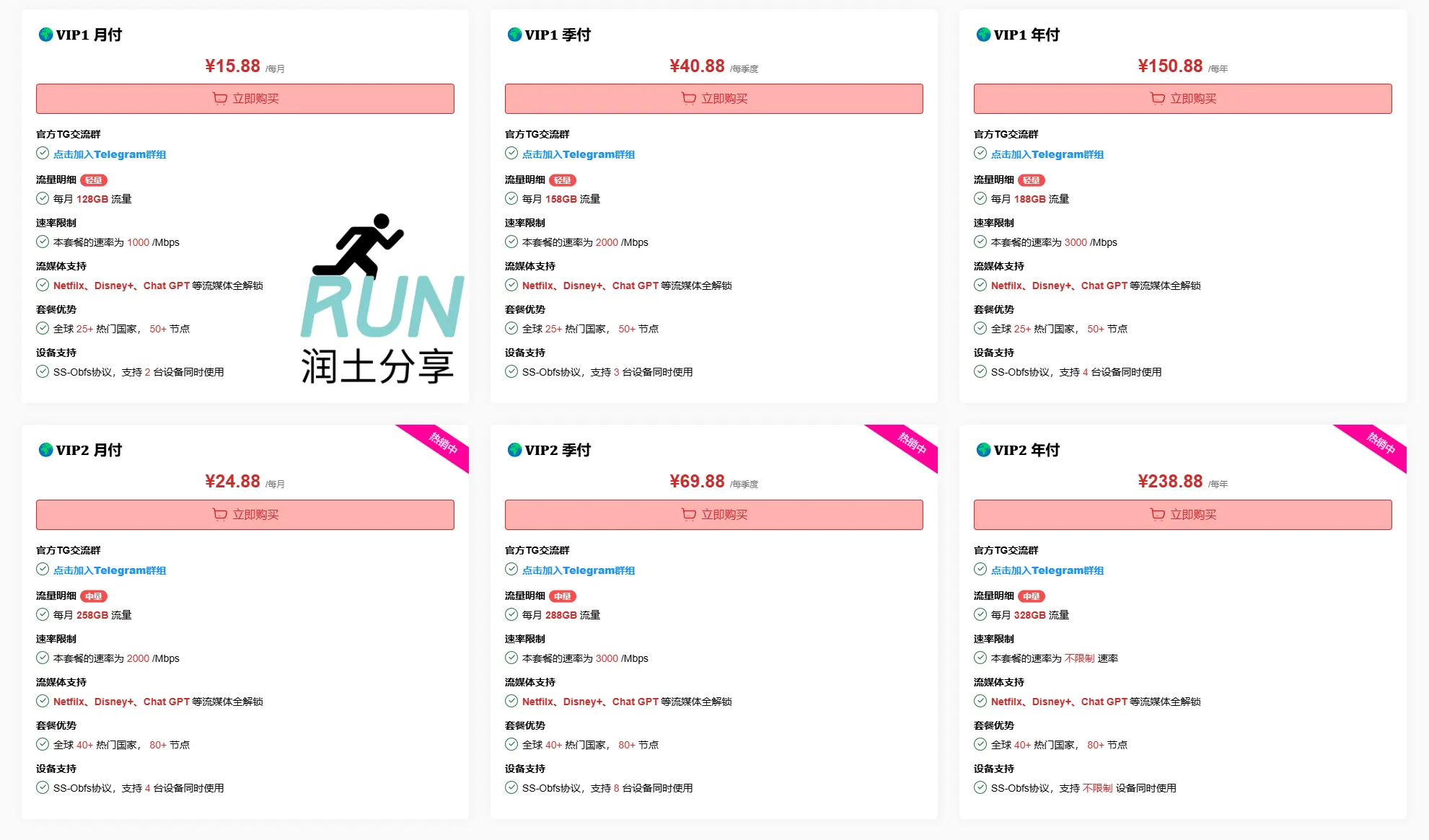
Task: Click the 中量 badge in VIP2 季付 card
Action: click(x=563, y=596)
